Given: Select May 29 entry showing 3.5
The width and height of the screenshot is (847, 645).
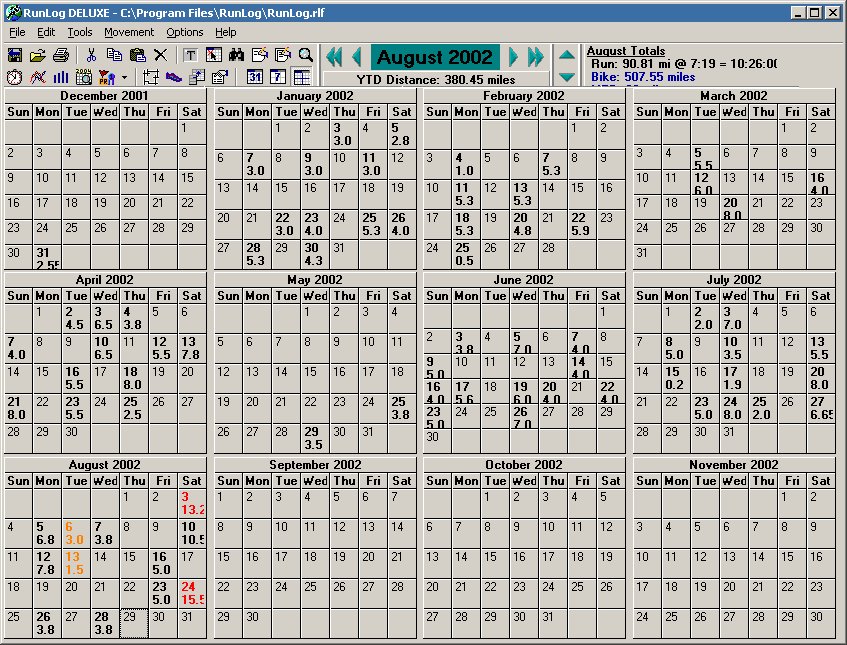Looking at the screenshot, I should 314,438.
